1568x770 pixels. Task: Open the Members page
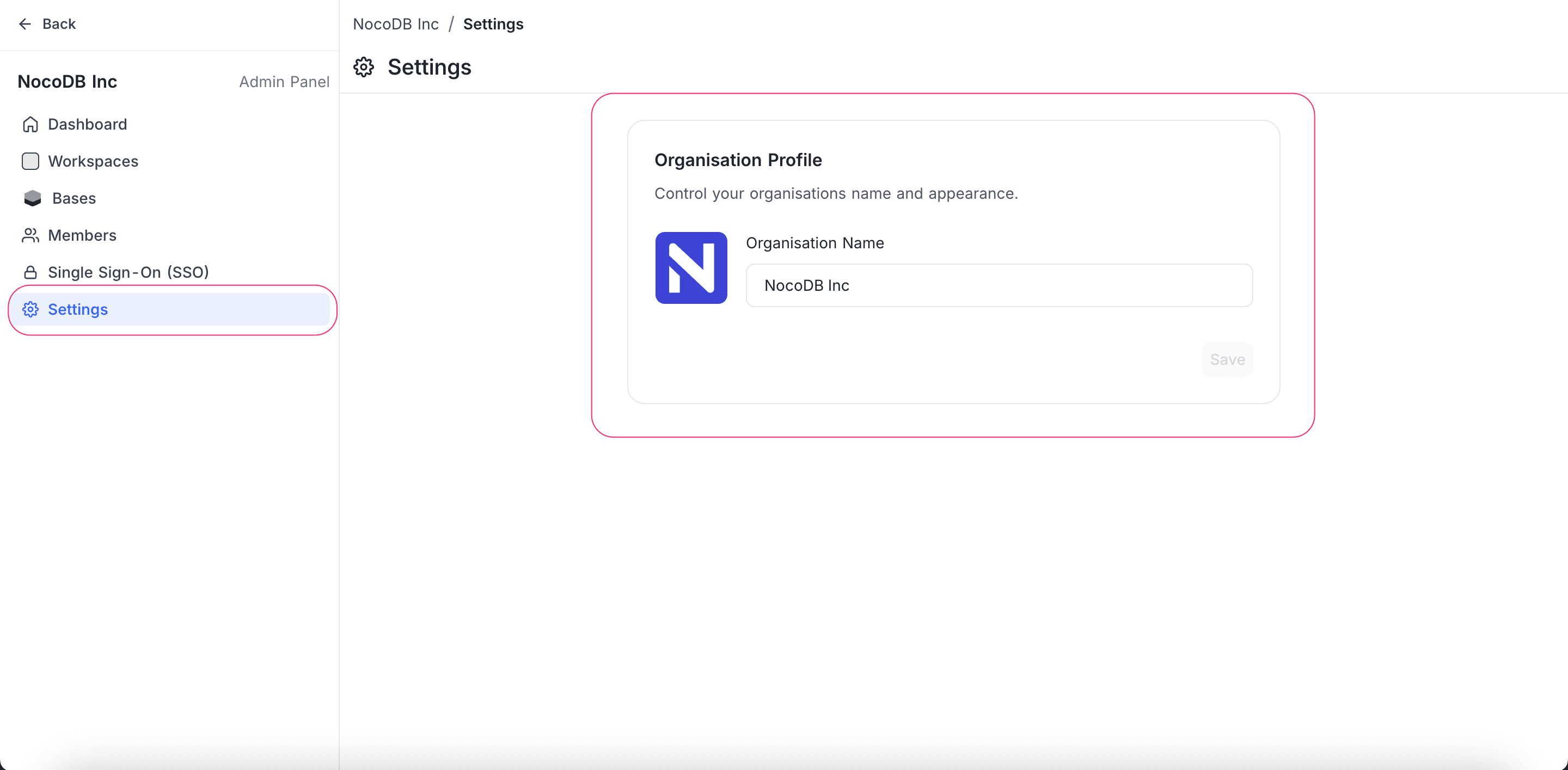(82, 236)
